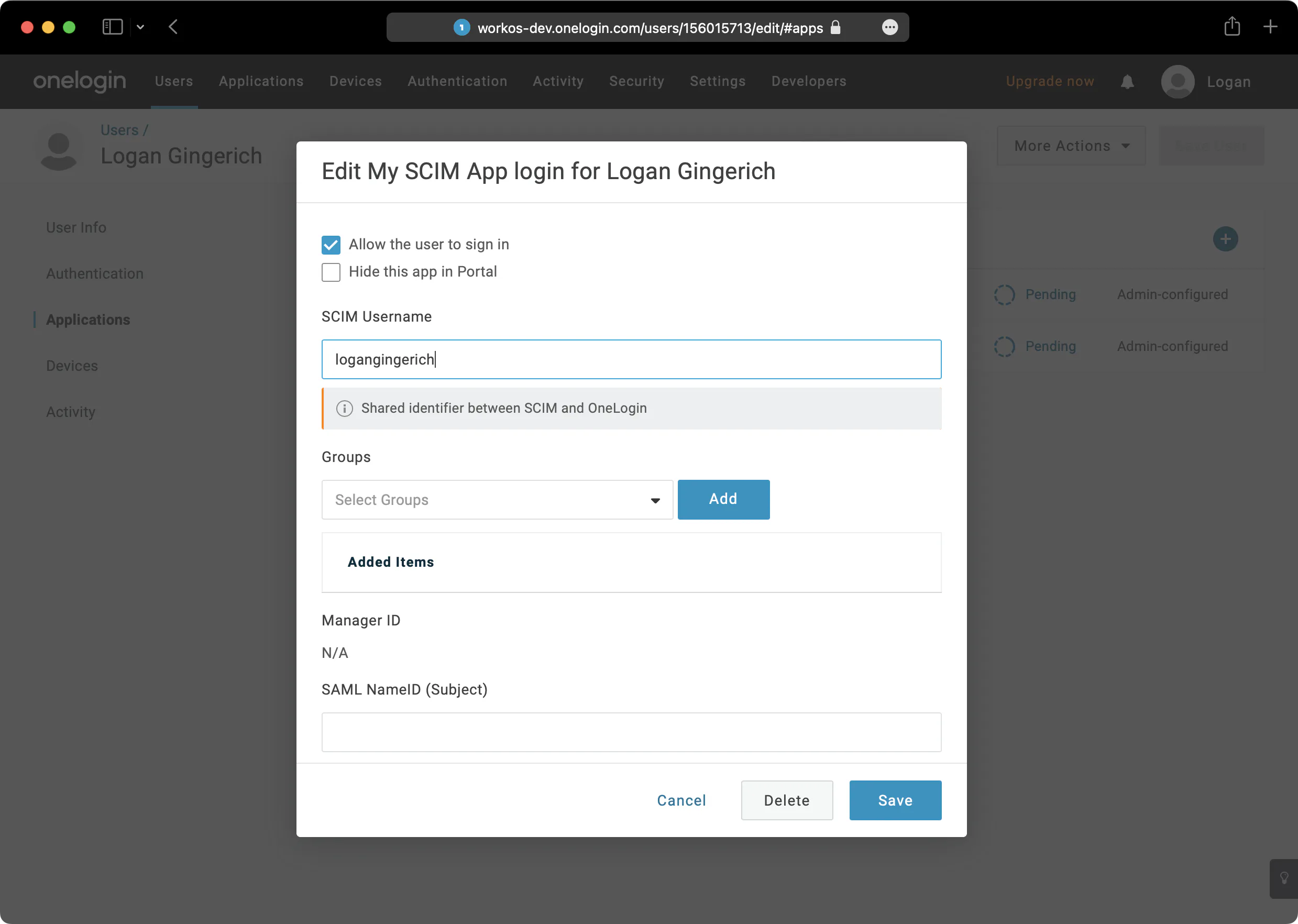The width and height of the screenshot is (1298, 924).
Task: Enable Hide this app in Portal
Action: tap(331, 272)
